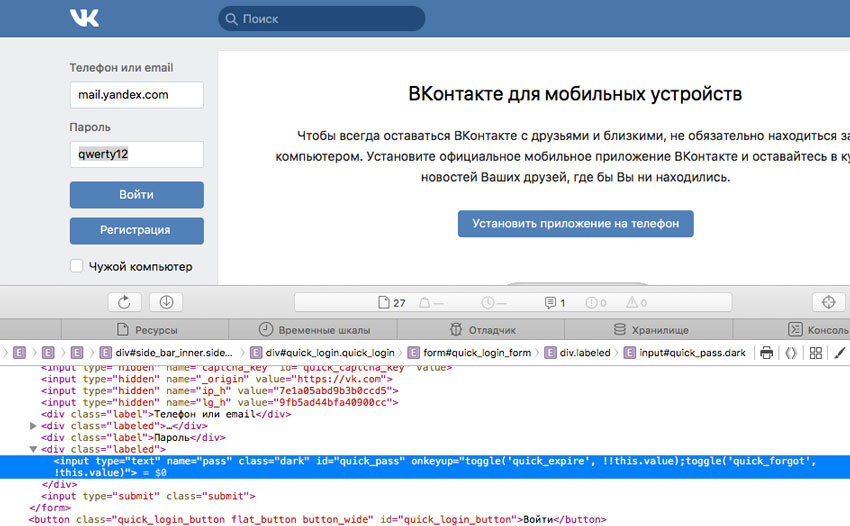Select the input name="lg_h" DOM line

point(220,402)
